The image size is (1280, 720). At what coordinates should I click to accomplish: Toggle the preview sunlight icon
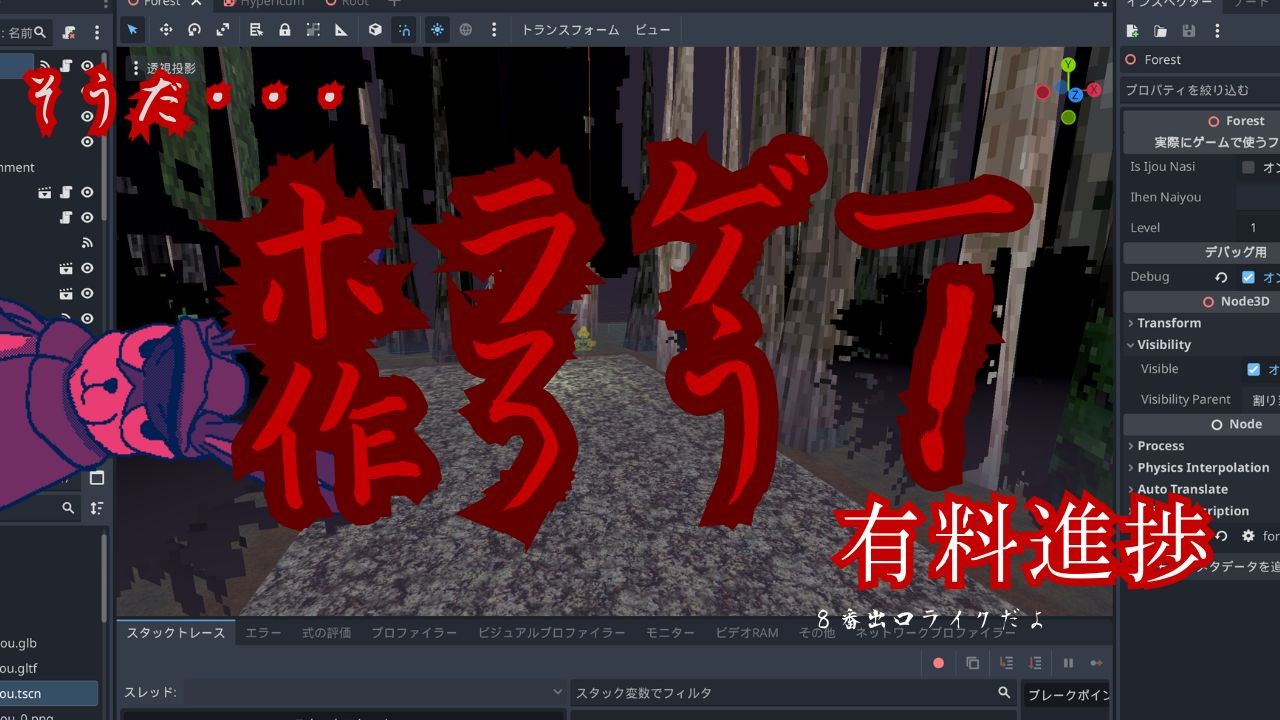[437, 29]
